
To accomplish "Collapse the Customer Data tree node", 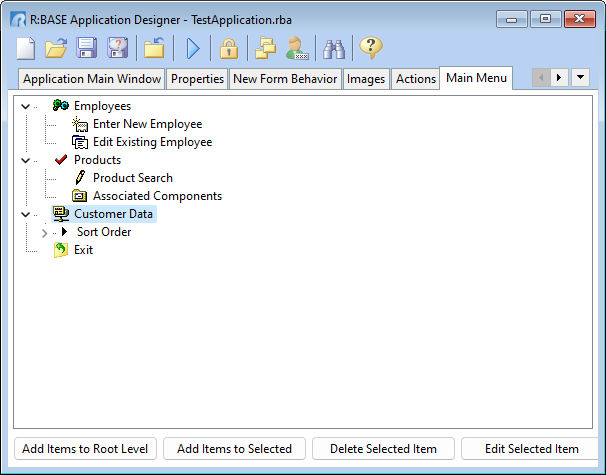I will click(26, 214).
